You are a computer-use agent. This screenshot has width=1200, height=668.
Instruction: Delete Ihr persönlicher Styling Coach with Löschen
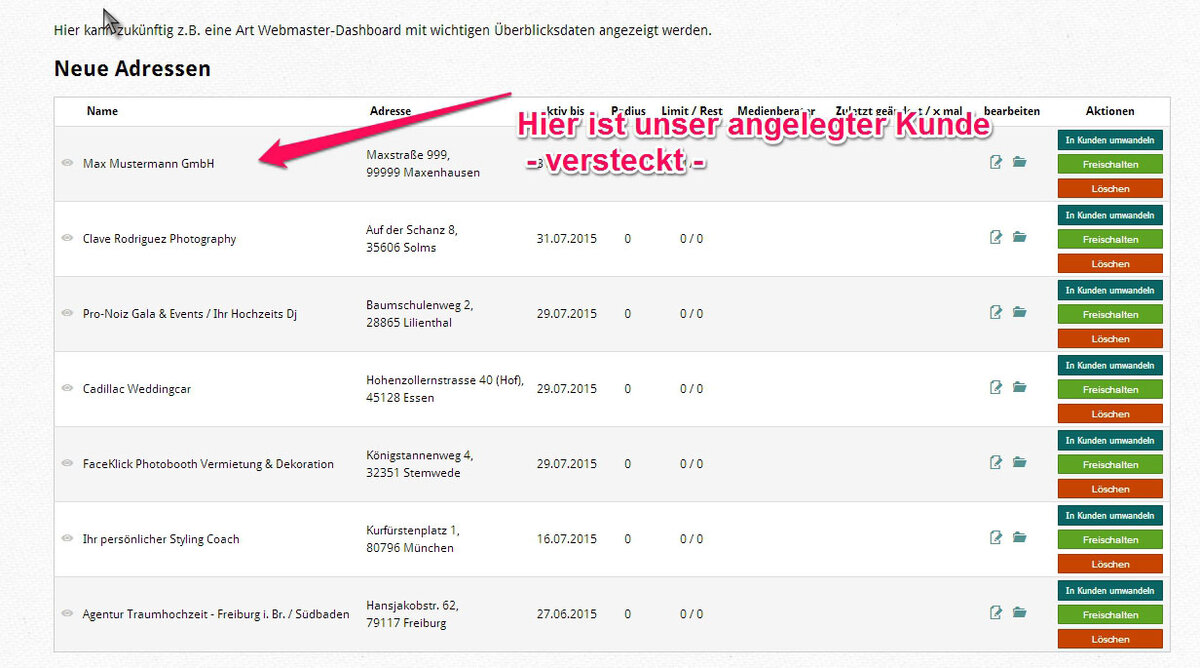click(x=1110, y=564)
